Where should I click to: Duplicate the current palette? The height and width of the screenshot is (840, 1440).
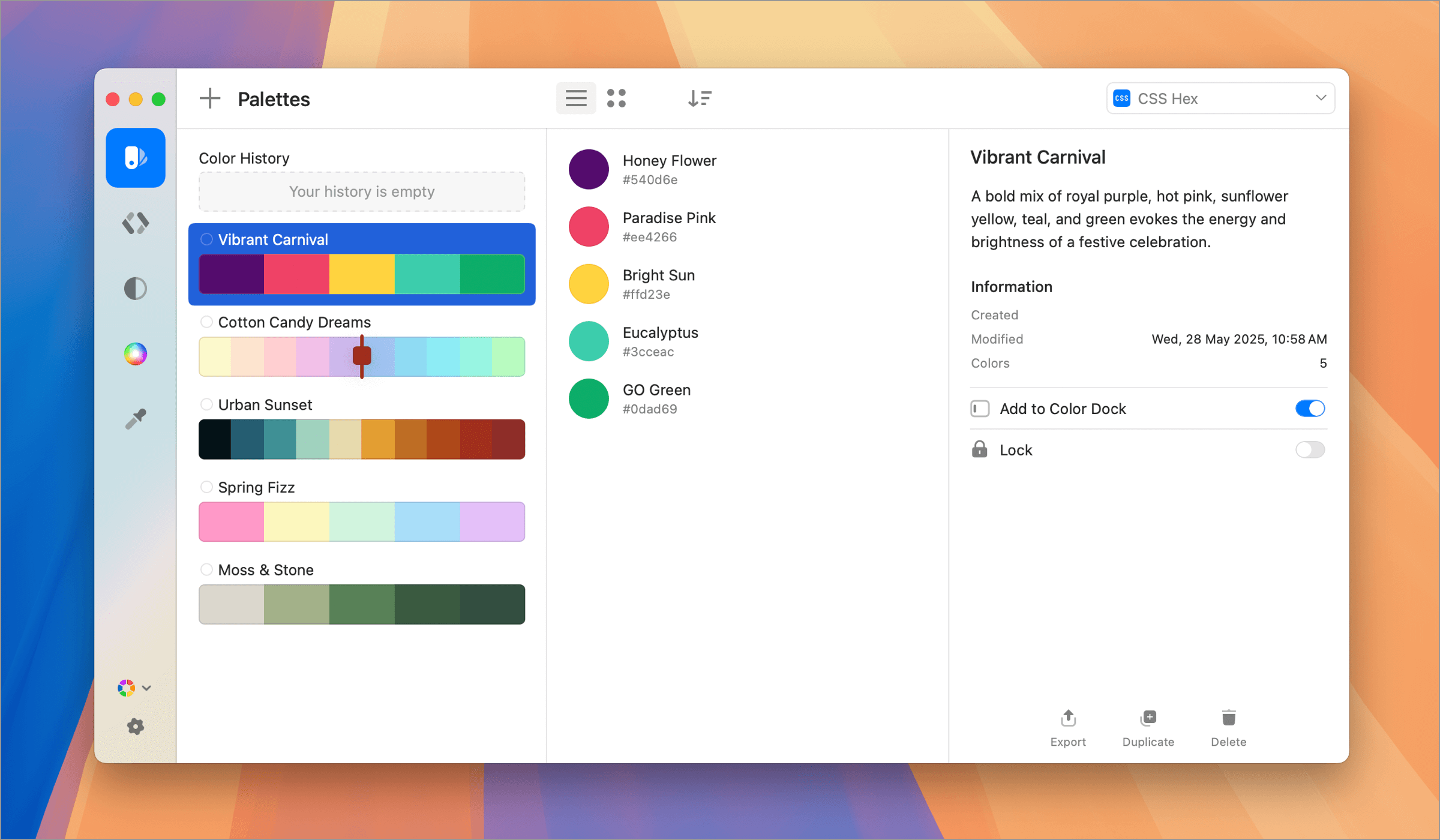[x=1148, y=727]
